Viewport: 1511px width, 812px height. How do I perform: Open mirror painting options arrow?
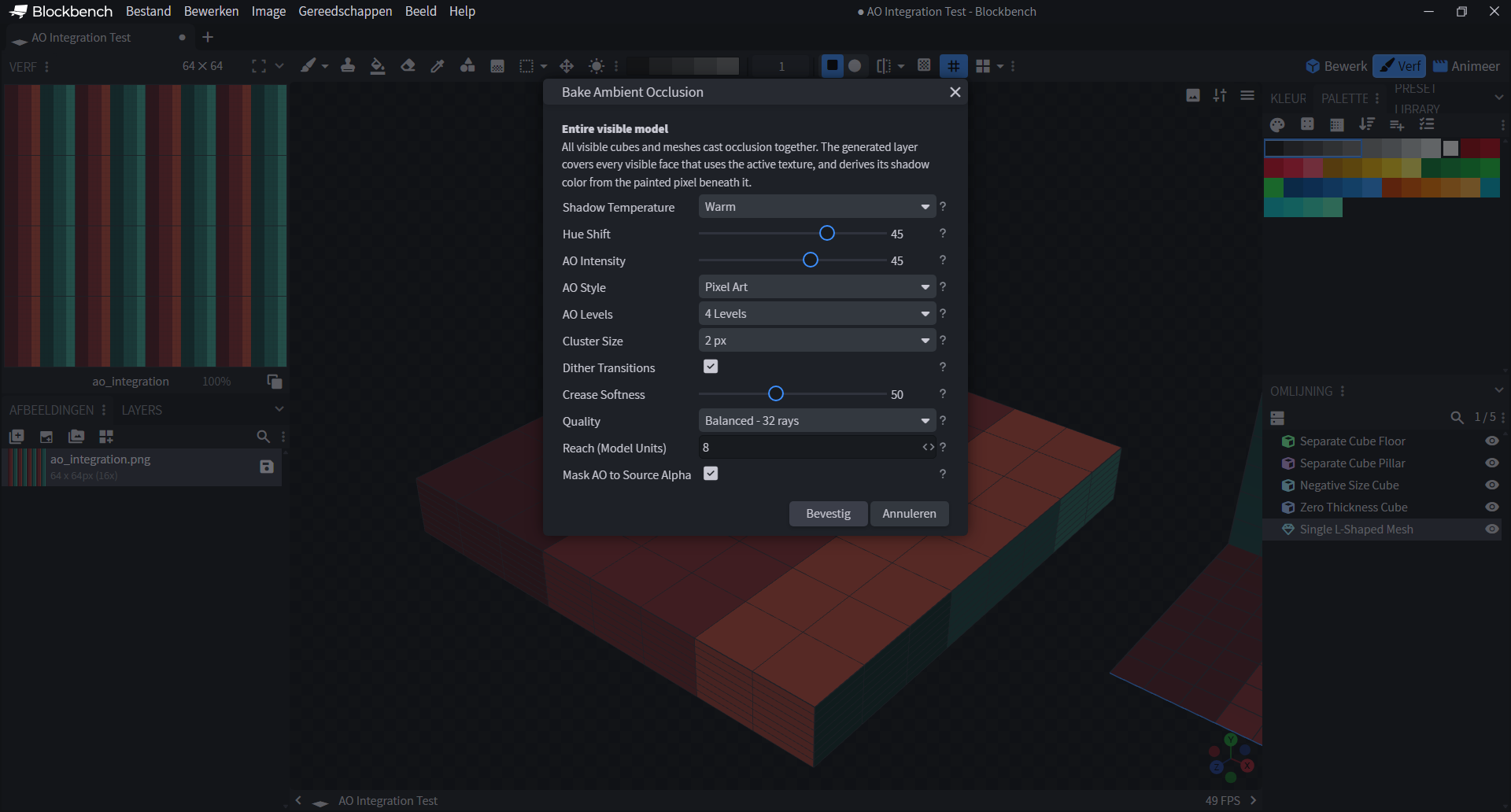(901, 66)
